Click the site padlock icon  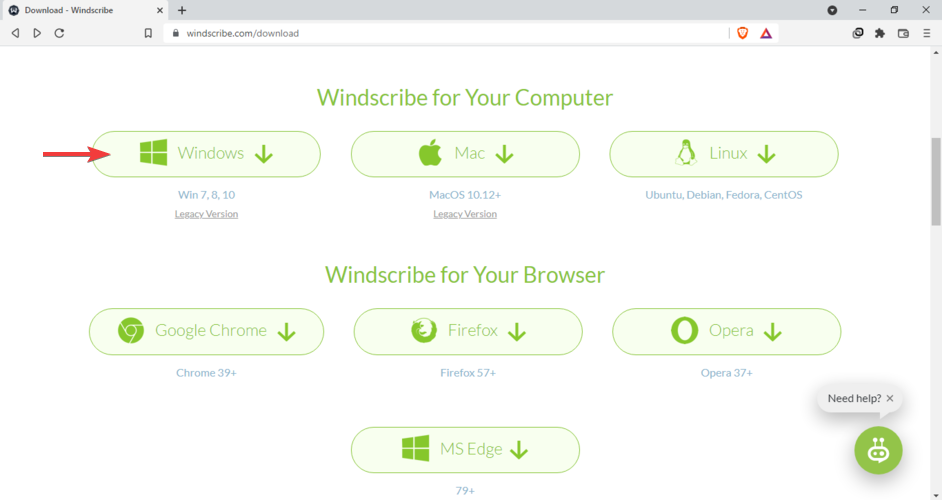[175, 33]
